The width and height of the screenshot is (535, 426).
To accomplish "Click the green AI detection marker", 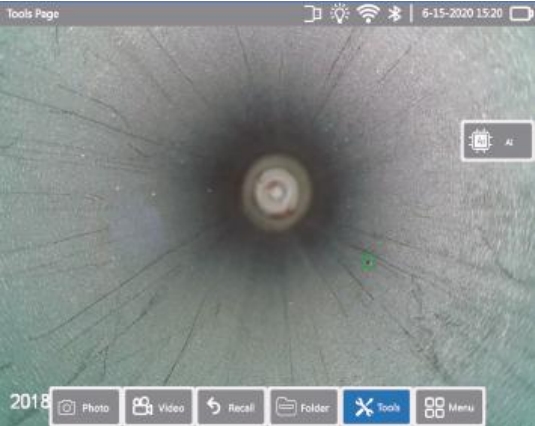I will pos(368,262).
